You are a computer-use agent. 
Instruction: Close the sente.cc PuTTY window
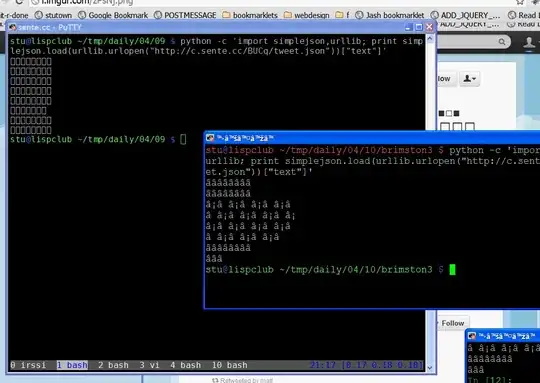[x=429, y=27]
